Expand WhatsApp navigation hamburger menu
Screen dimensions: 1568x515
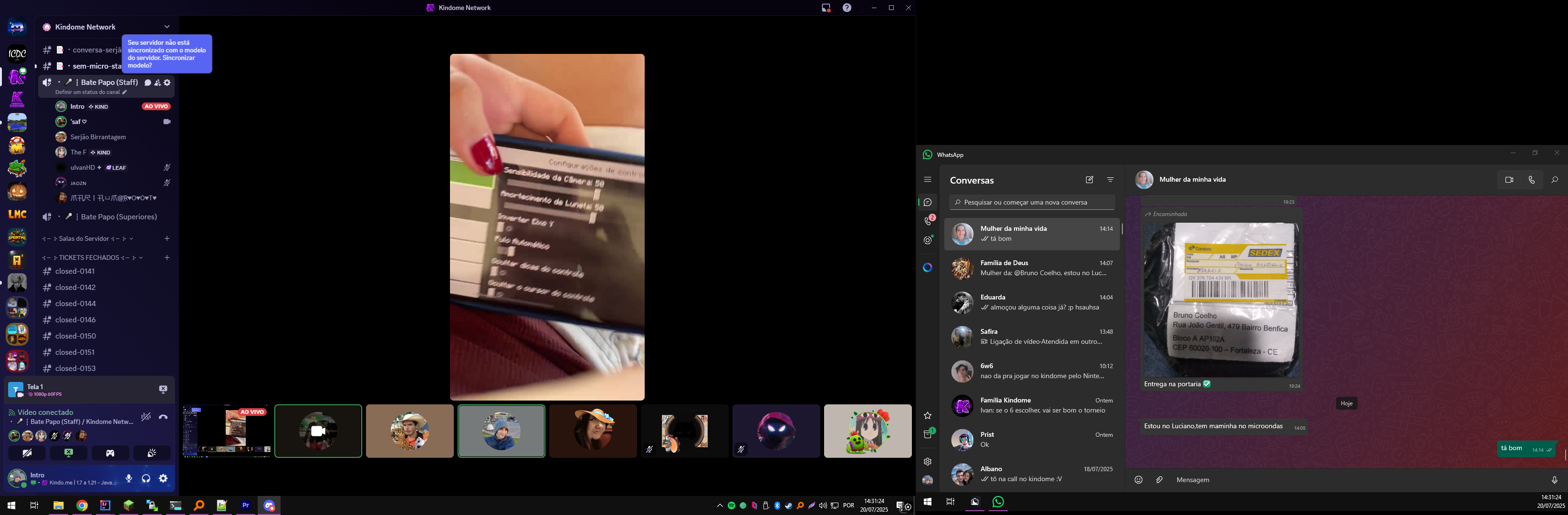point(928,179)
